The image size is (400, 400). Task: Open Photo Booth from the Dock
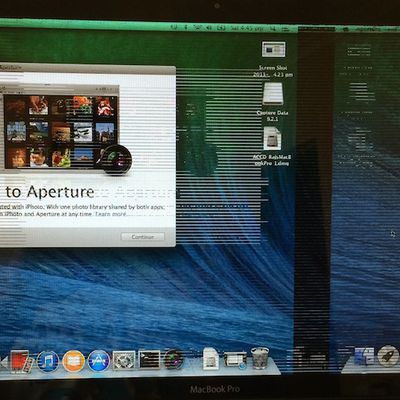pyautogui.click(x=22, y=361)
